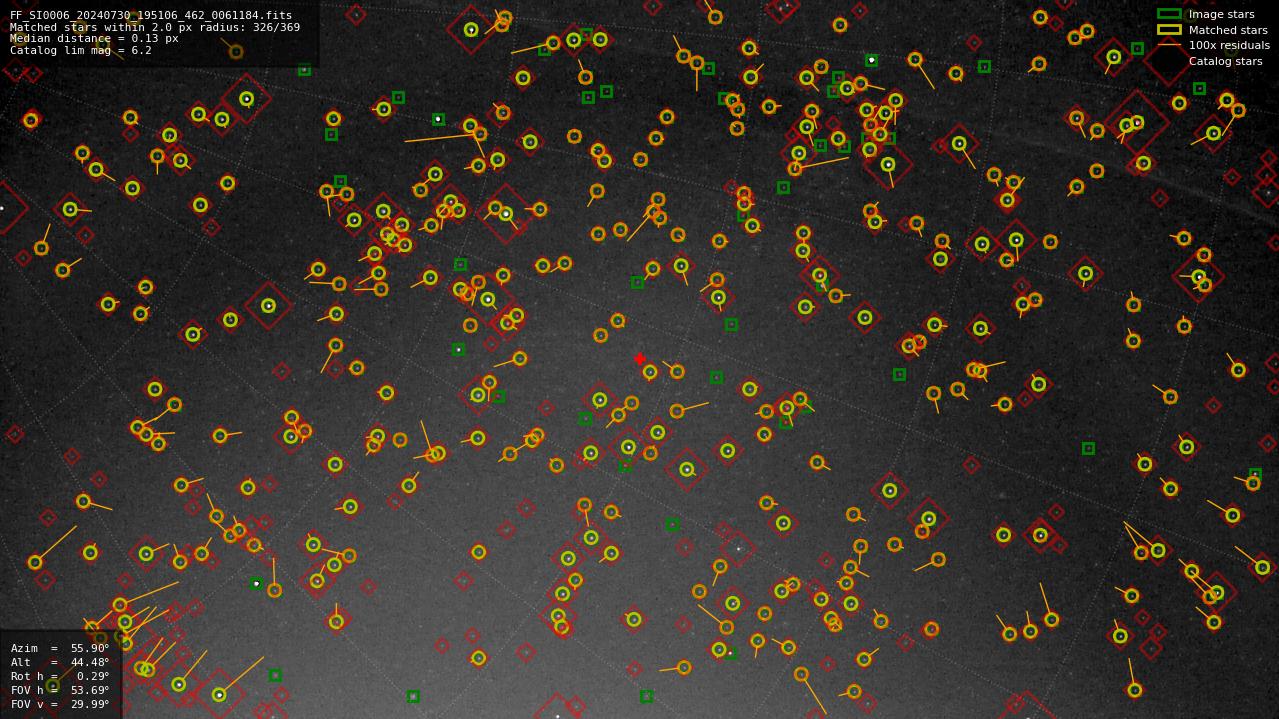Viewport: 1279px width, 719px height.
Task: Select the 'Image stars' legend label
Action: pos(1221,14)
